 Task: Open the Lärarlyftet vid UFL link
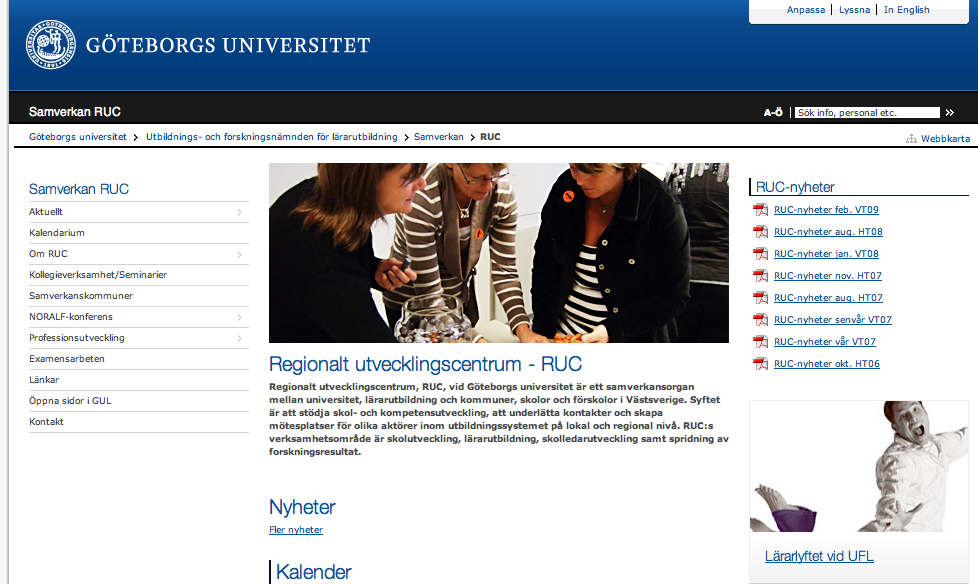819,556
